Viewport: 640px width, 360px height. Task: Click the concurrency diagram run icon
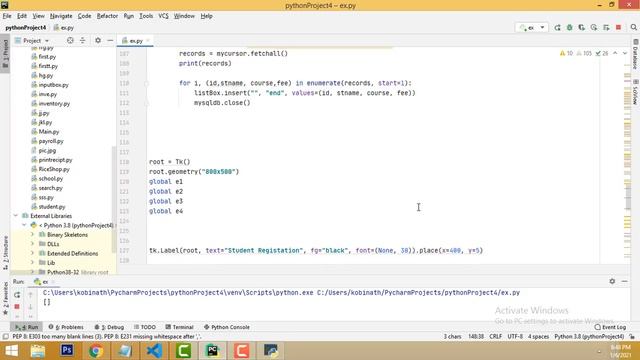(606, 27)
